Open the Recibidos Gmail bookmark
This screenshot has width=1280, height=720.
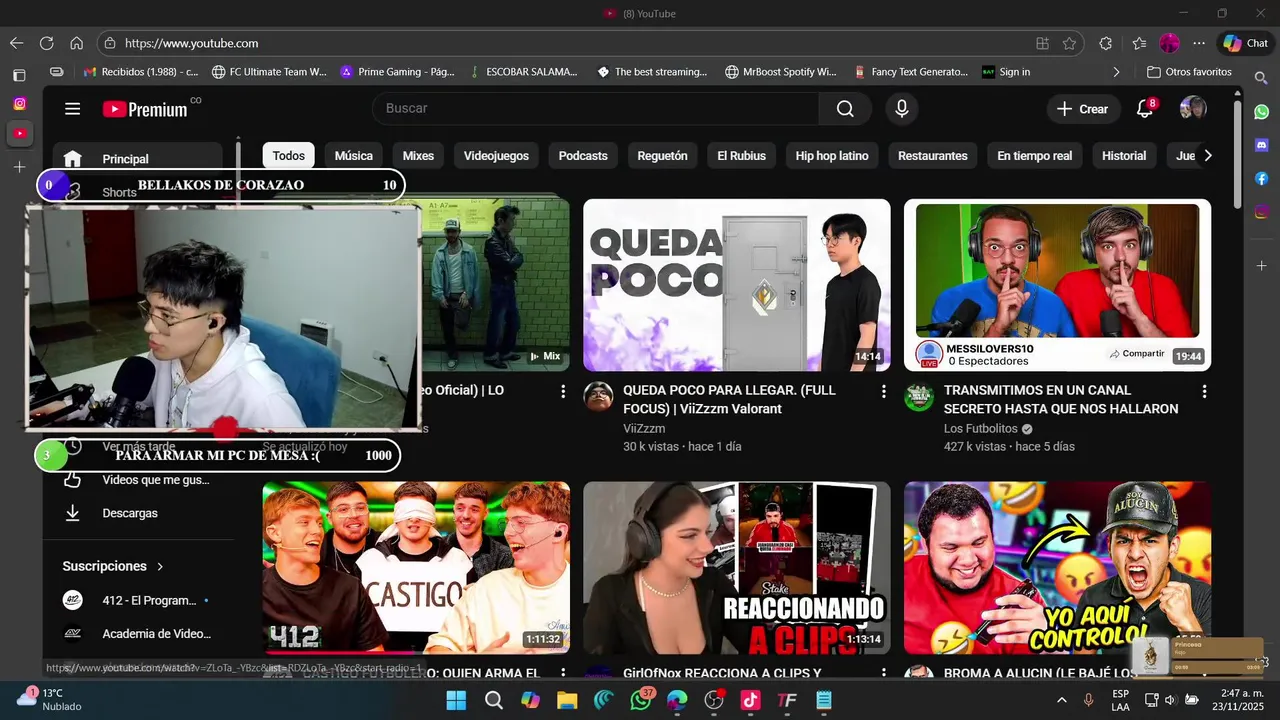141,72
